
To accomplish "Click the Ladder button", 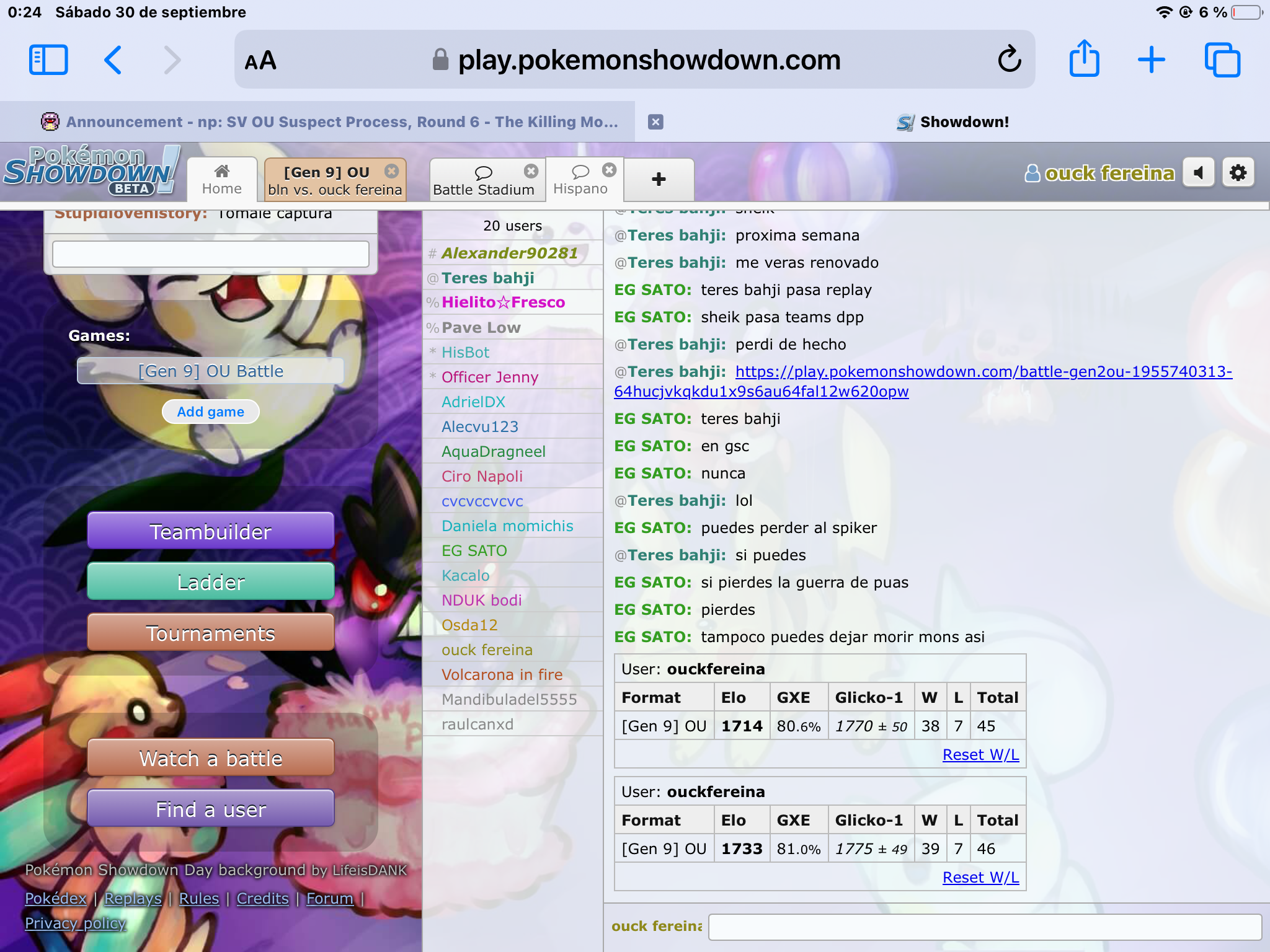I will [x=211, y=583].
